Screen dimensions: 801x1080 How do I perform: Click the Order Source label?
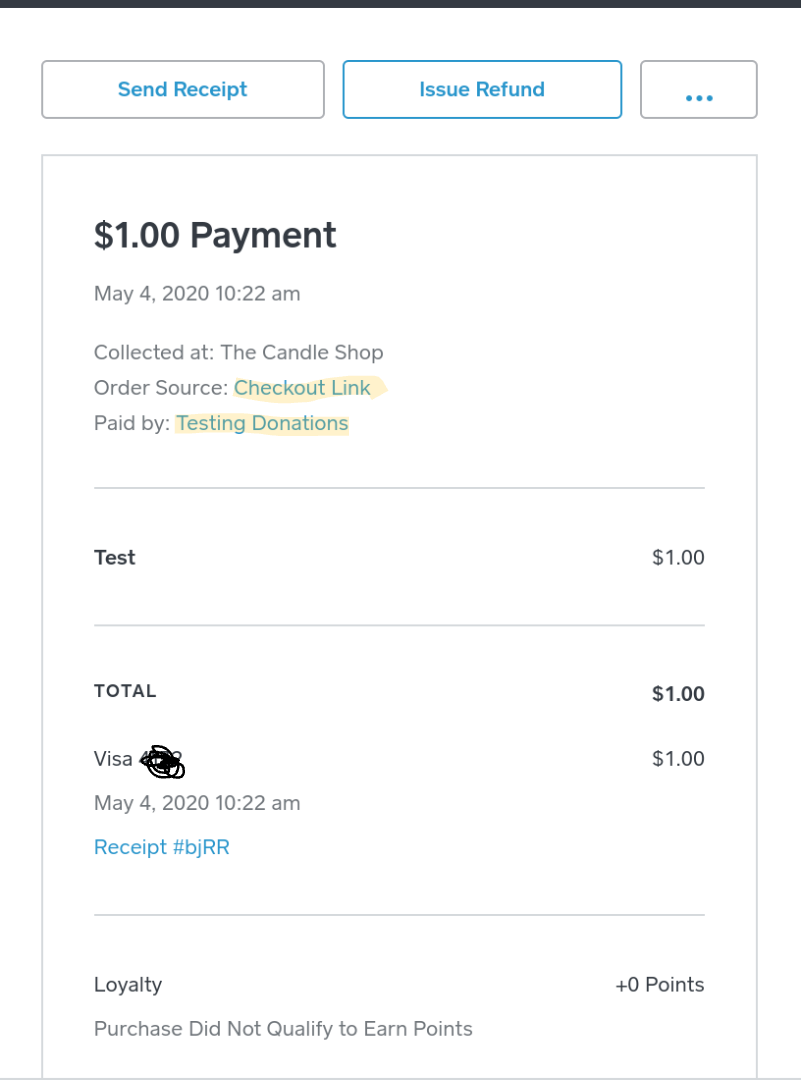tap(160, 388)
